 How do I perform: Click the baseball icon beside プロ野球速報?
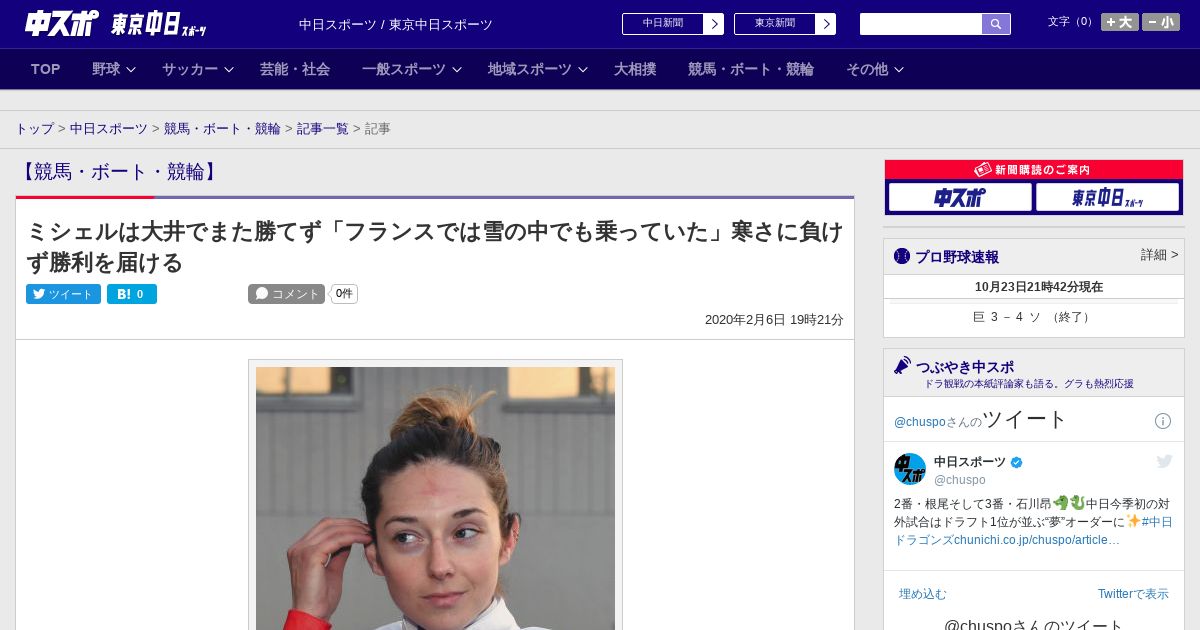902,257
